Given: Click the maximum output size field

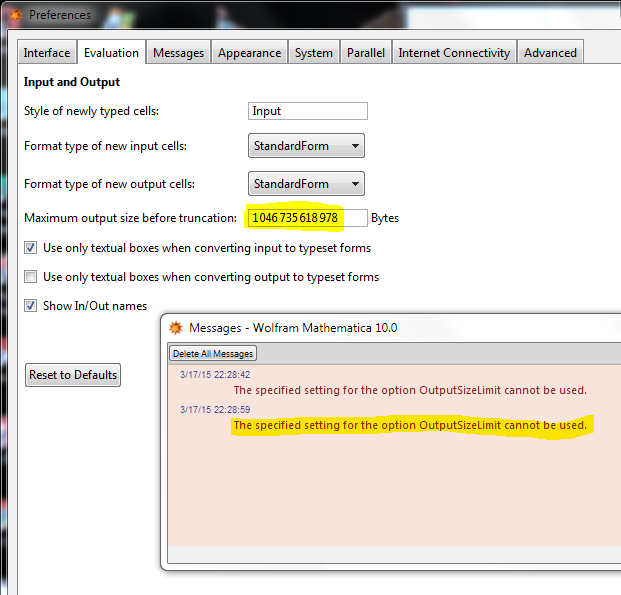Looking at the screenshot, I should 307,218.
